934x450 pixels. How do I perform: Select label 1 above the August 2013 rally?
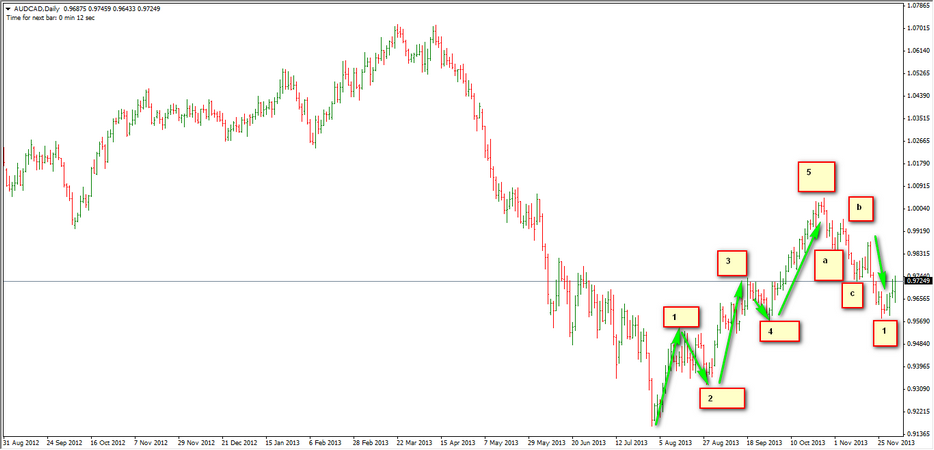(680, 318)
